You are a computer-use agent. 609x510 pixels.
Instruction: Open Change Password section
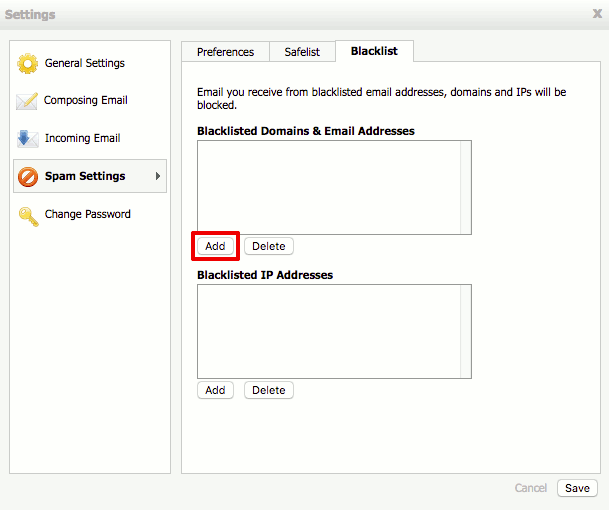[87, 214]
